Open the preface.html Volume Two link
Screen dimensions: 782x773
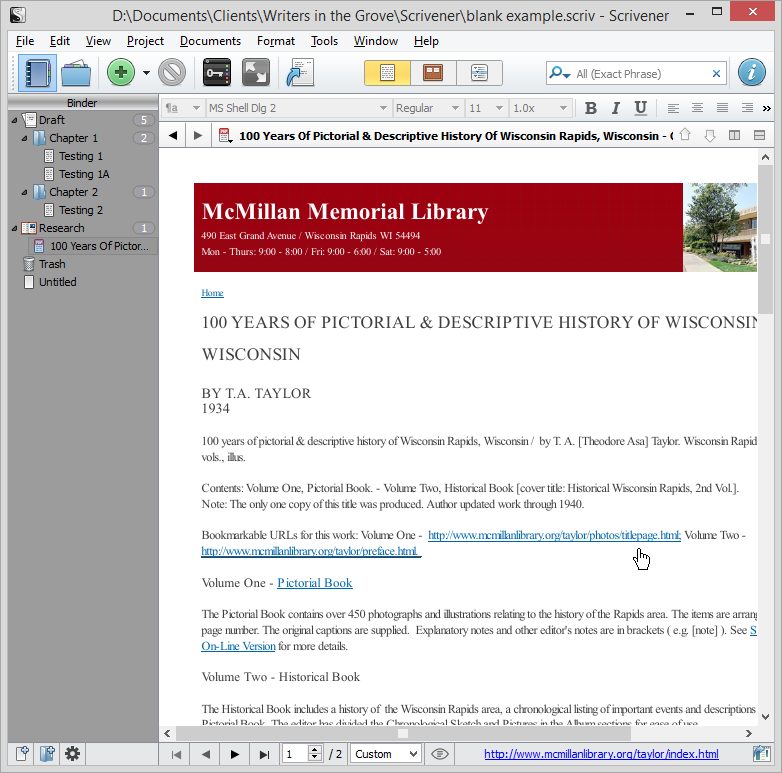pos(311,551)
